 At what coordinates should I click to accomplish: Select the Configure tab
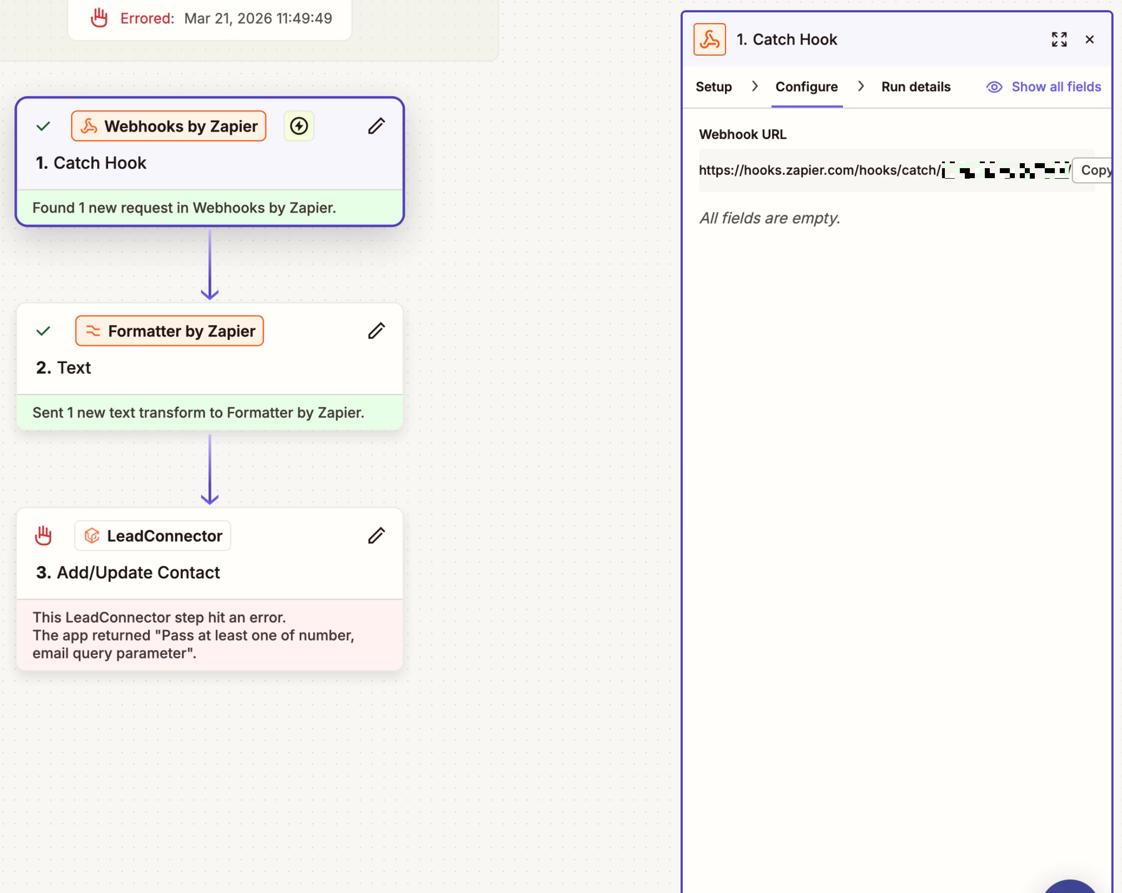[x=806, y=87]
